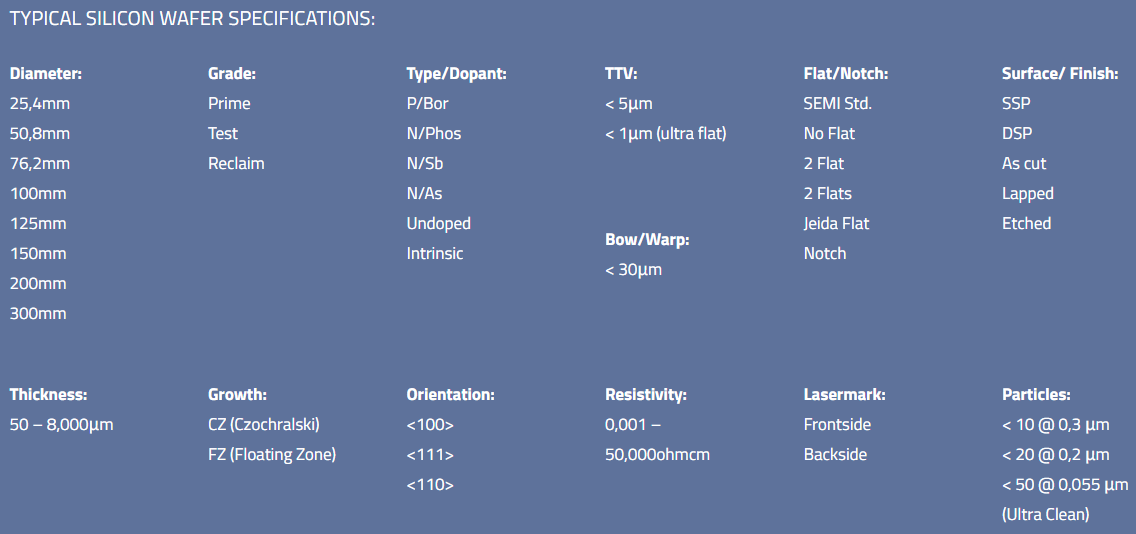Click the SEMI Std. flat option
Image resolution: width=1136 pixels, height=534 pixels.
coord(837,104)
